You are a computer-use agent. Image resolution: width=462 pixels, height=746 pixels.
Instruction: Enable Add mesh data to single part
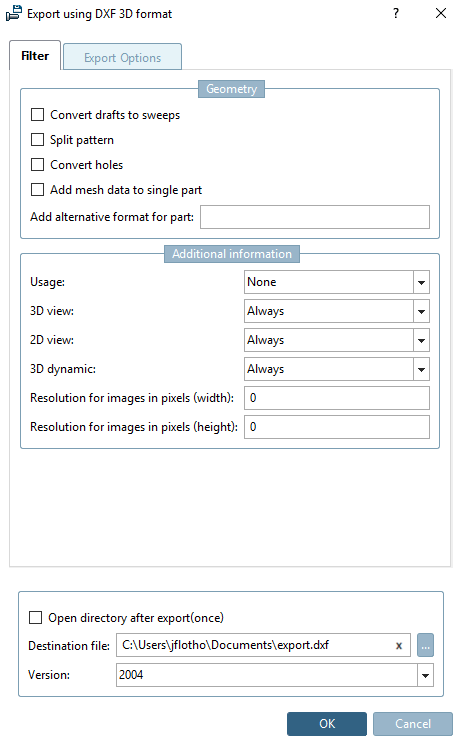click(38, 190)
